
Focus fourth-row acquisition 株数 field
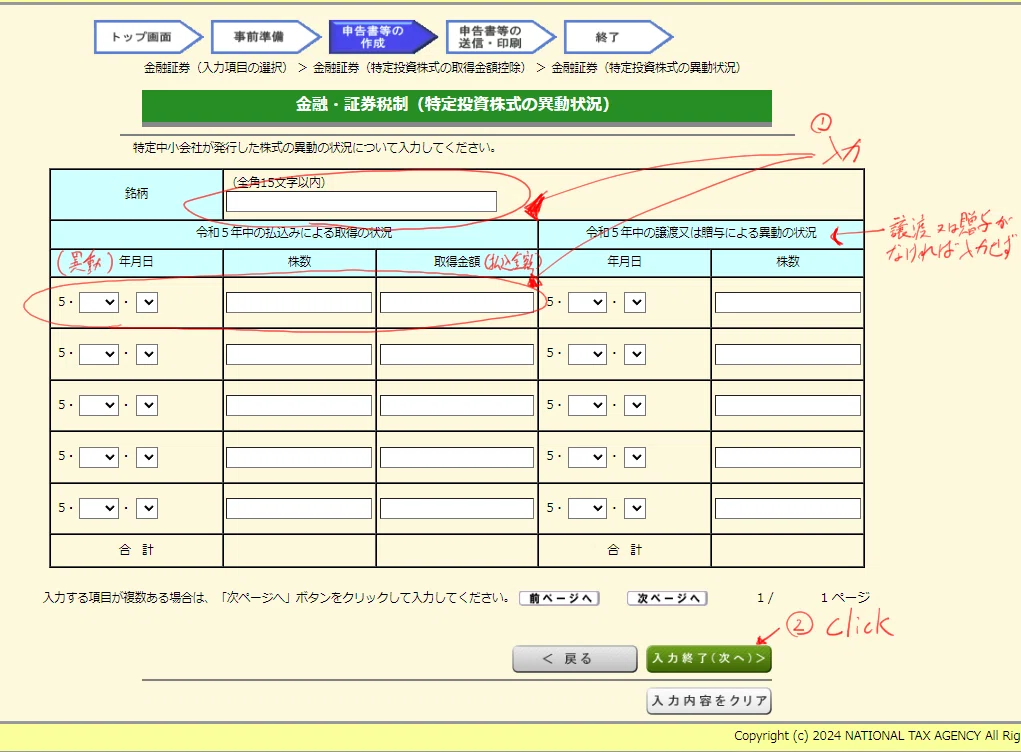pyautogui.click(x=299, y=457)
